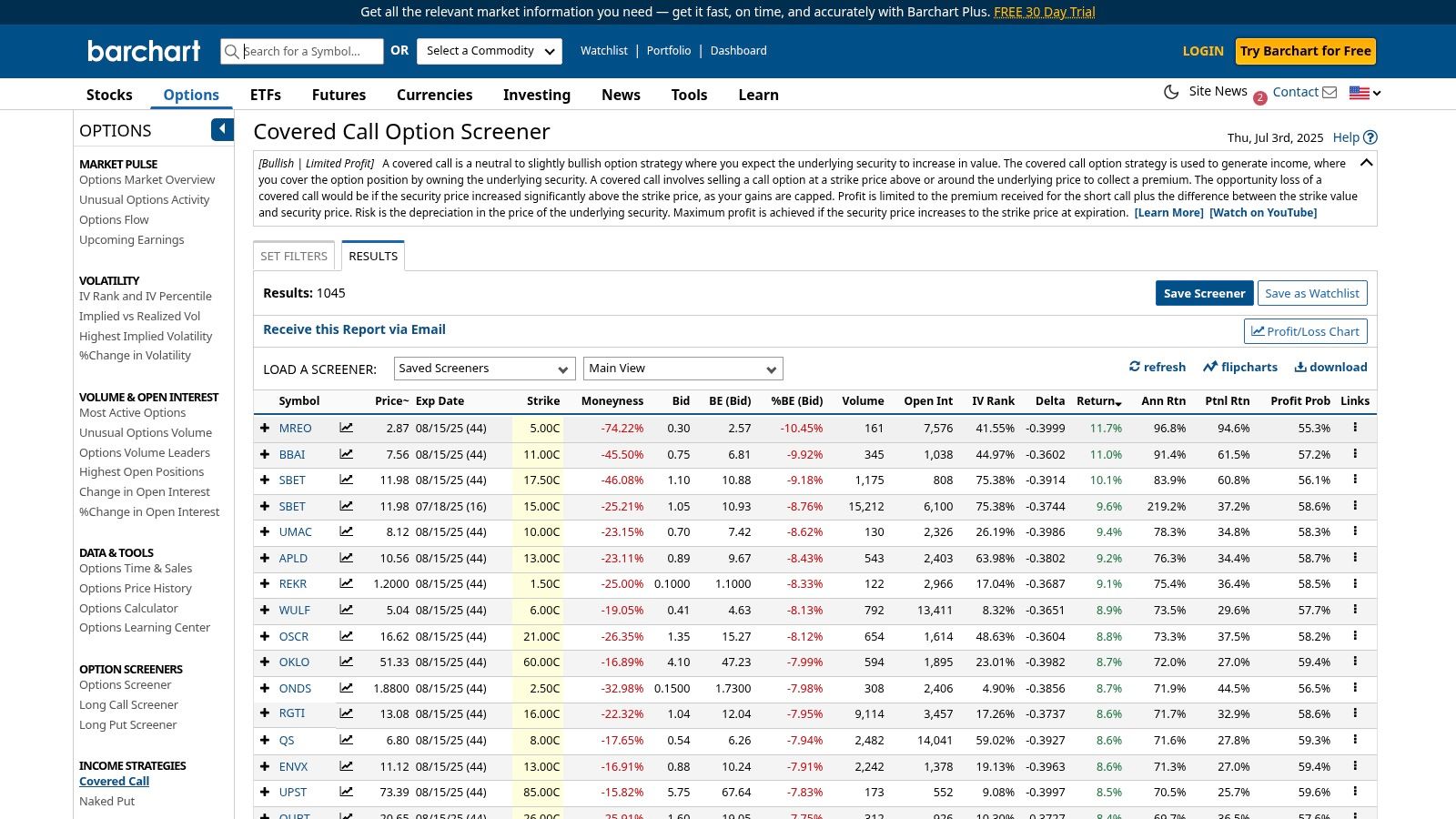
Task: Open links menu for OKLO row
Action: tap(1354, 661)
